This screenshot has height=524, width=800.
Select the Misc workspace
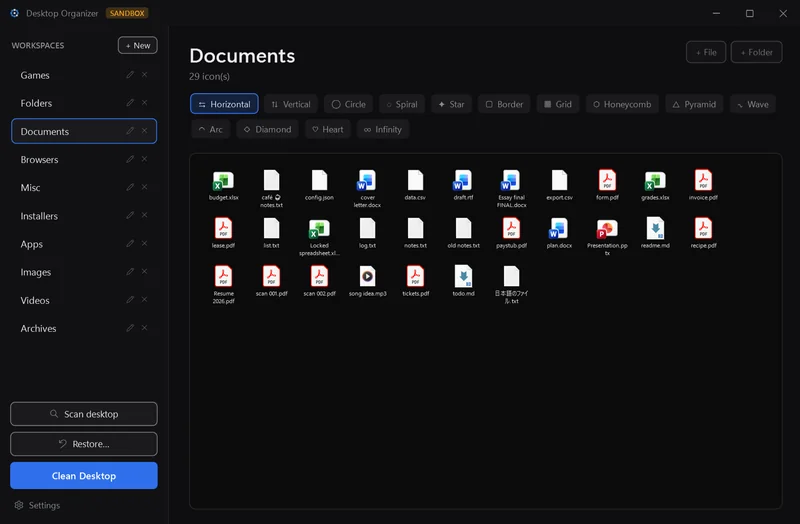[x=84, y=187]
